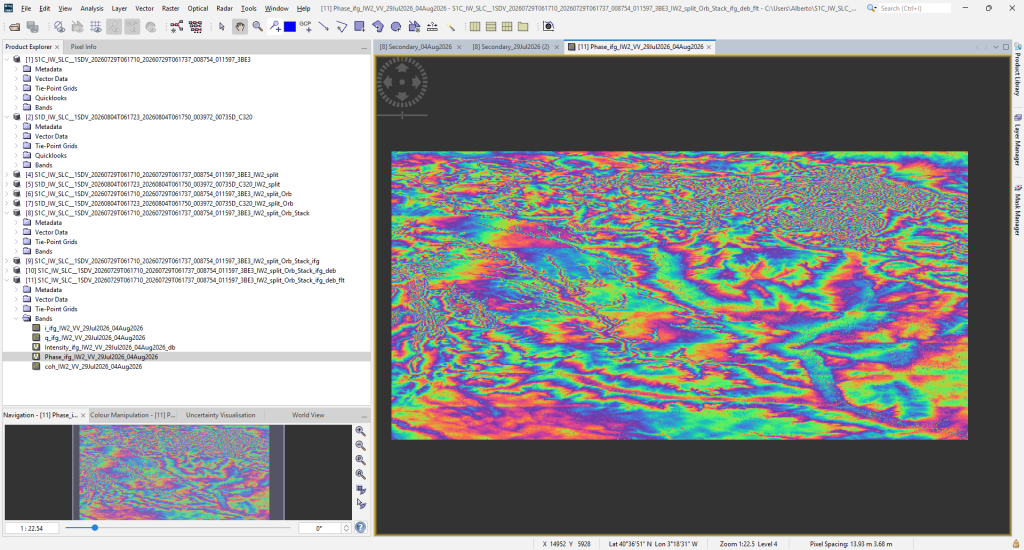The height and width of the screenshot is (550, 1024).
Task: Click zoom actual pixel icon in Navigation
Action: click(360, 460)
